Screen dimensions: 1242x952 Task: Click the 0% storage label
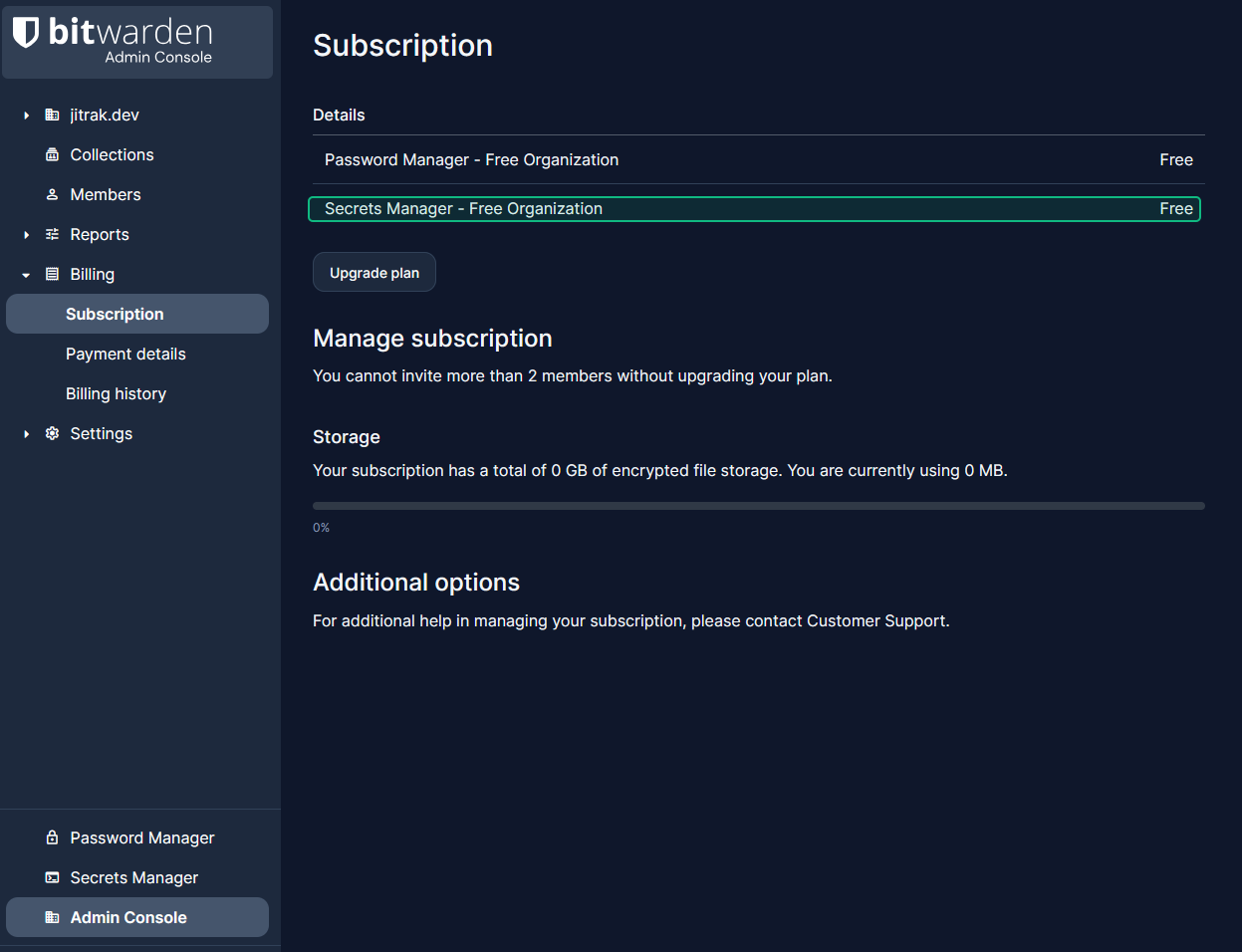click(321, 528)
